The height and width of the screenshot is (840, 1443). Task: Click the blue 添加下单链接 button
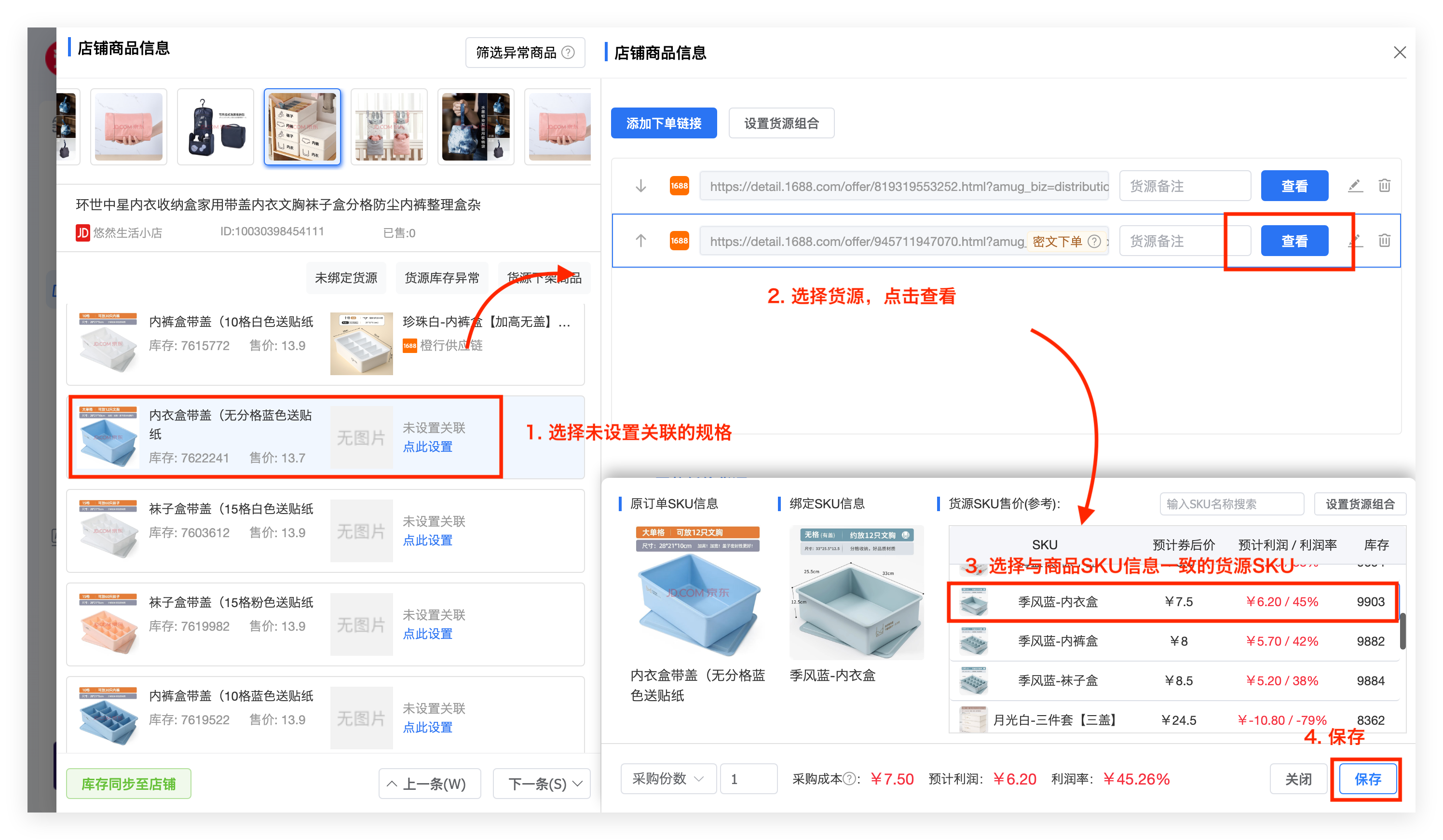[x=663, y=123]
